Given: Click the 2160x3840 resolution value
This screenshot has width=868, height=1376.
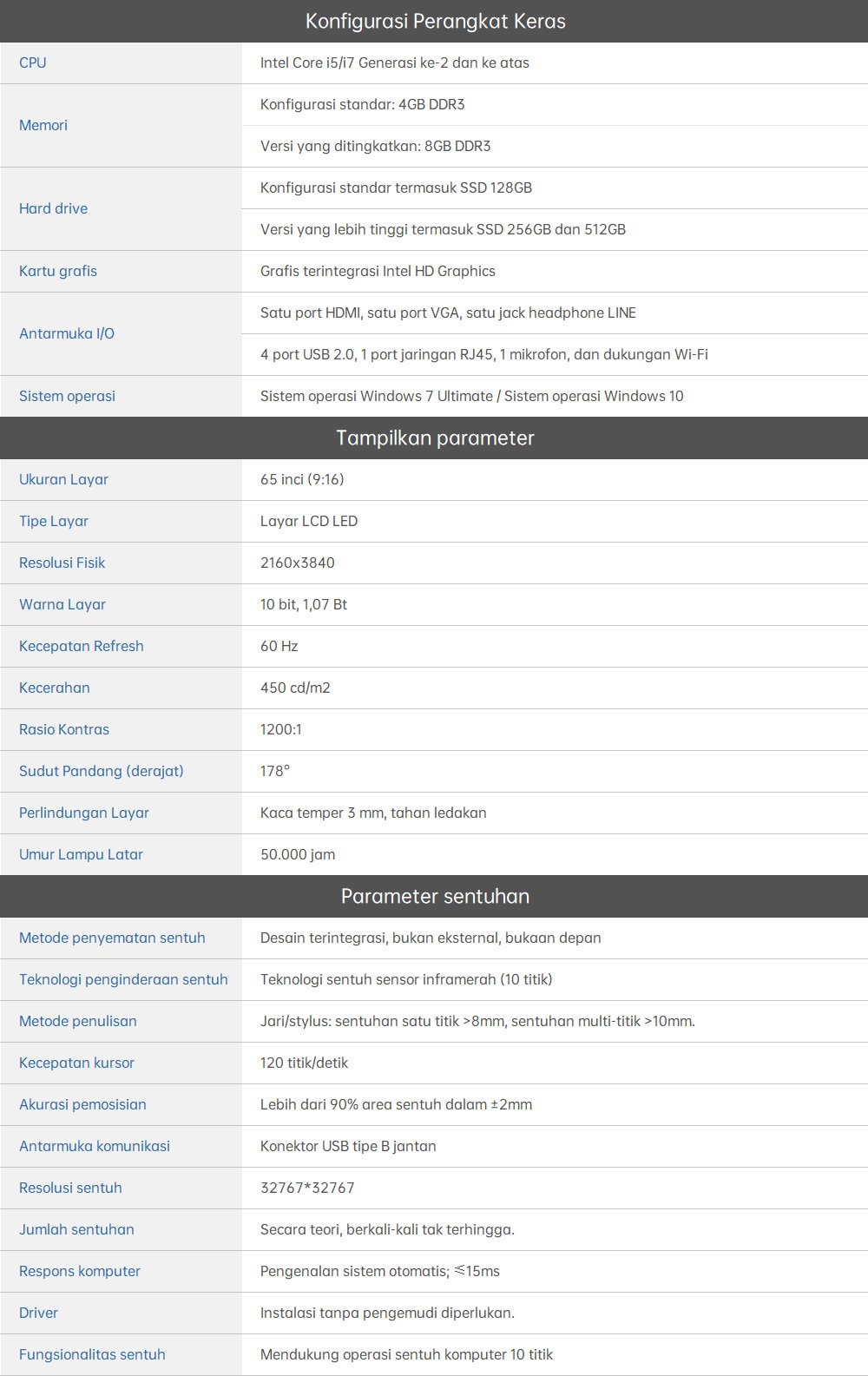Looking at the screenshot, I should coord(297,563).
